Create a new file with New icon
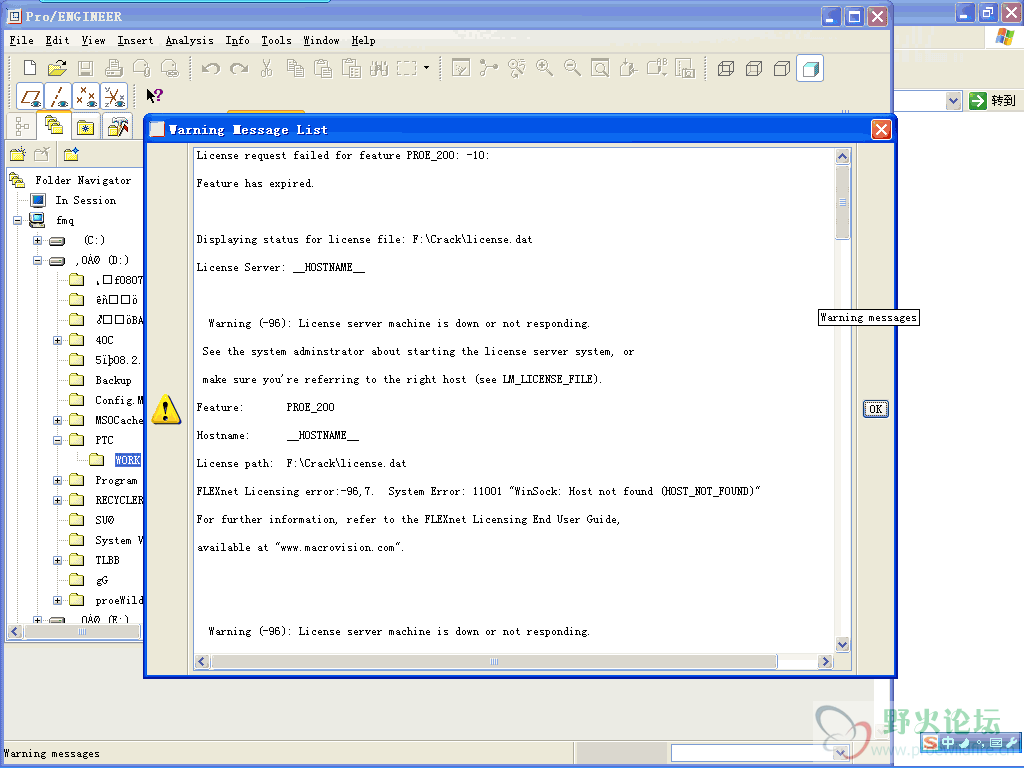 pos(30,68)
